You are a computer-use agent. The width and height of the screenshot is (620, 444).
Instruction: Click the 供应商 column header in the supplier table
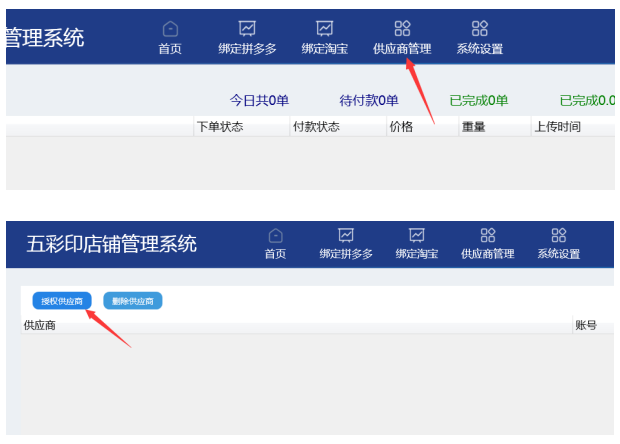pyautogui.click(x=40, y=326)
